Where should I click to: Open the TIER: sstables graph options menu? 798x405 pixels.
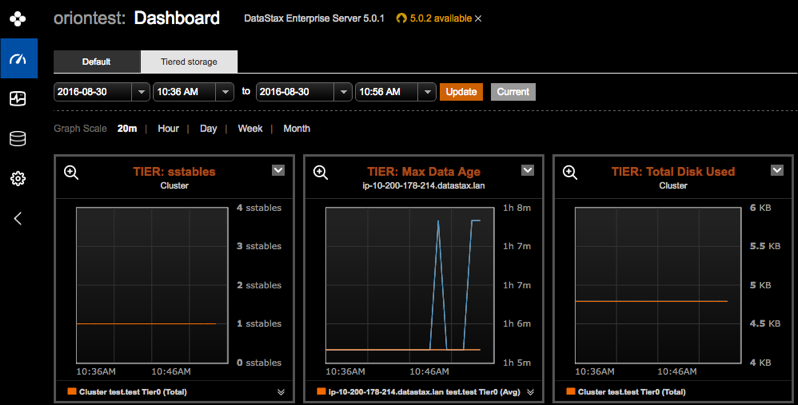point(279,171)
